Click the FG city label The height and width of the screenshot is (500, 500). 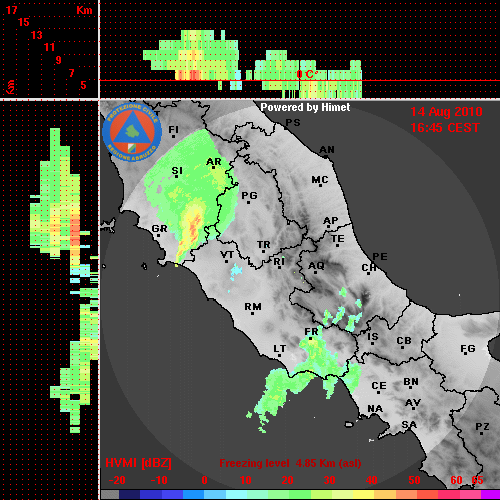coord(468,349)
